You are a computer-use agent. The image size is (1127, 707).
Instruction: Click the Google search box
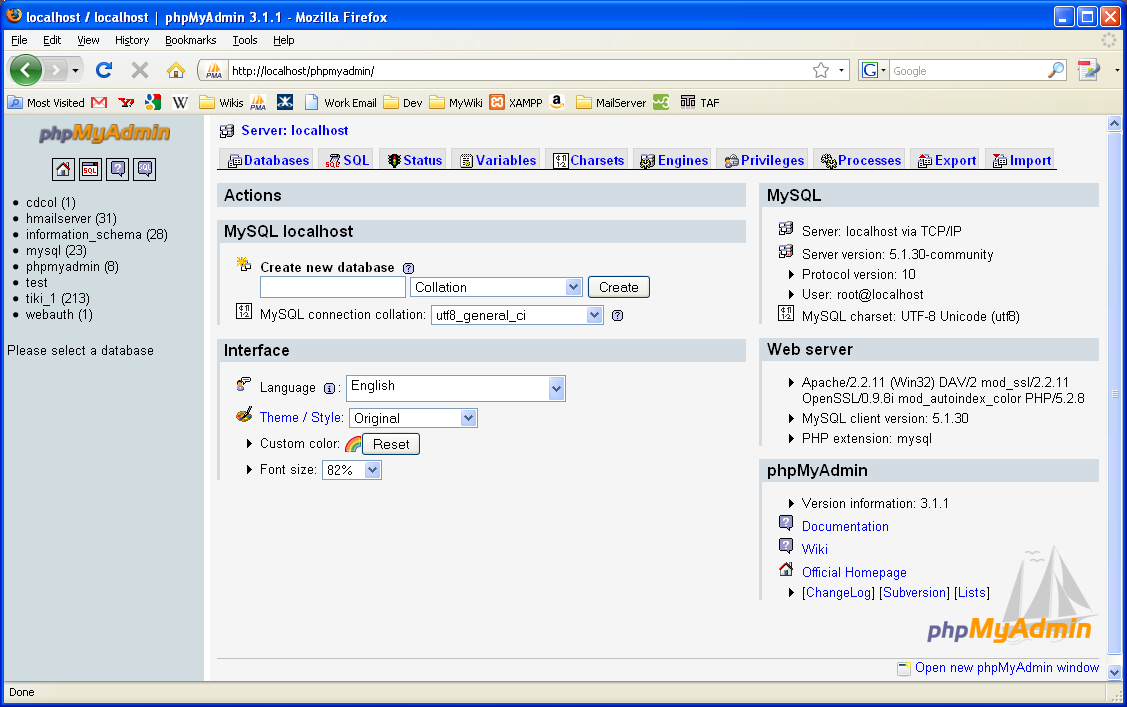point(968,70)
